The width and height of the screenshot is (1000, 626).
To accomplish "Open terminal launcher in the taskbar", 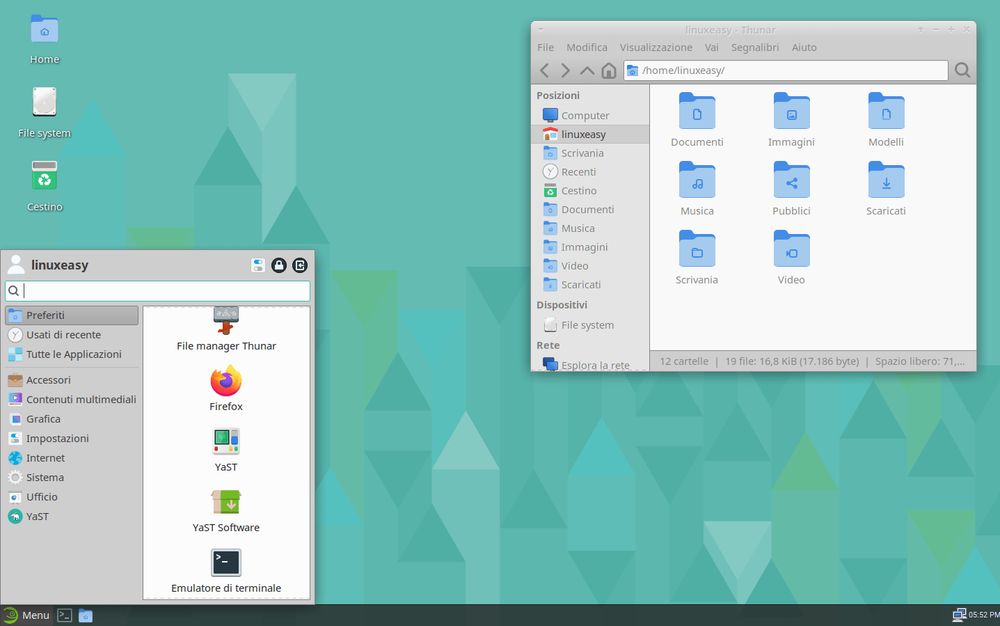I will pos(64,615).
